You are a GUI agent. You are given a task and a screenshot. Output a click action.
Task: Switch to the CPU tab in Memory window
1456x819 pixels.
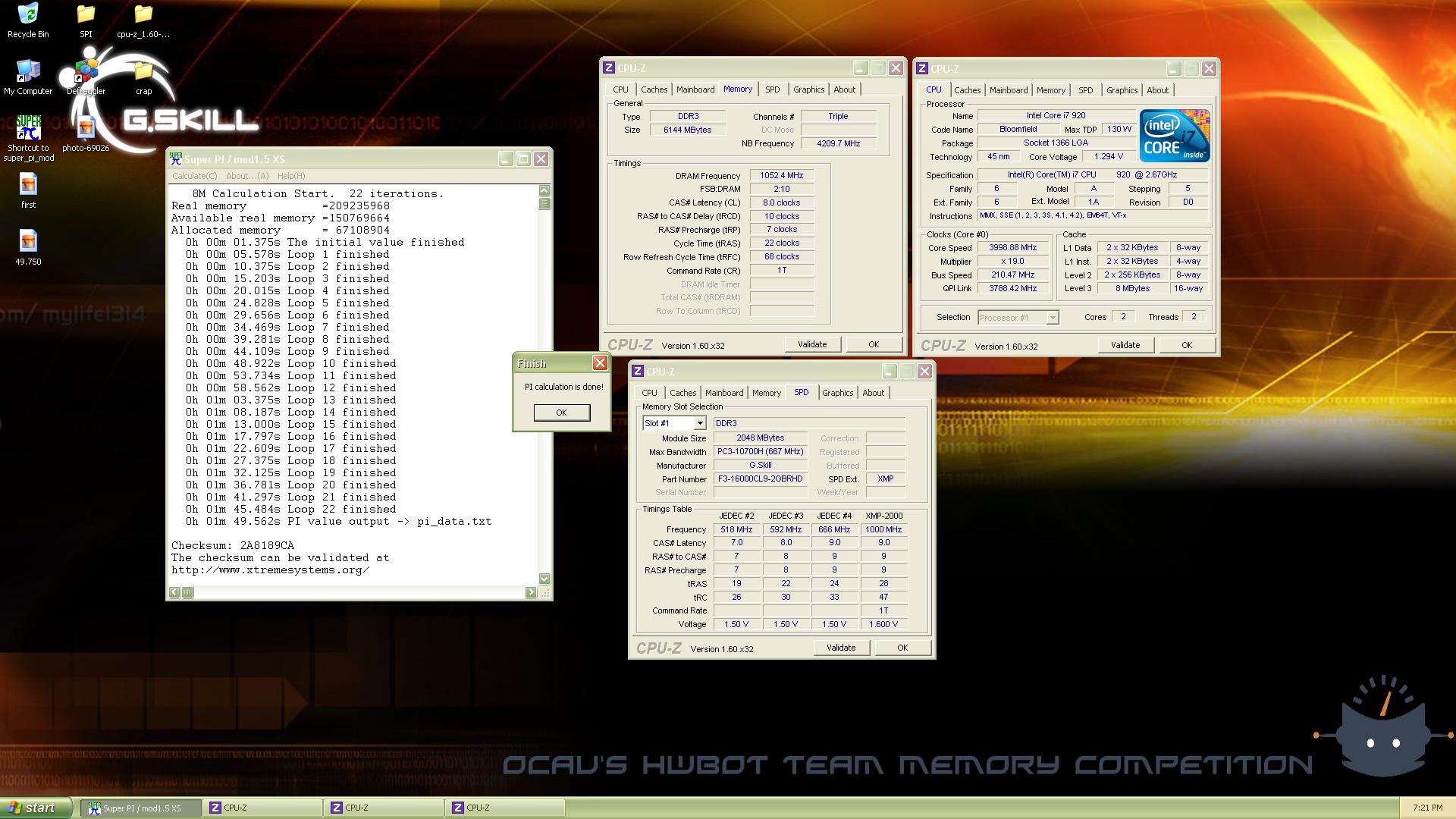click(x=620, y=89)
